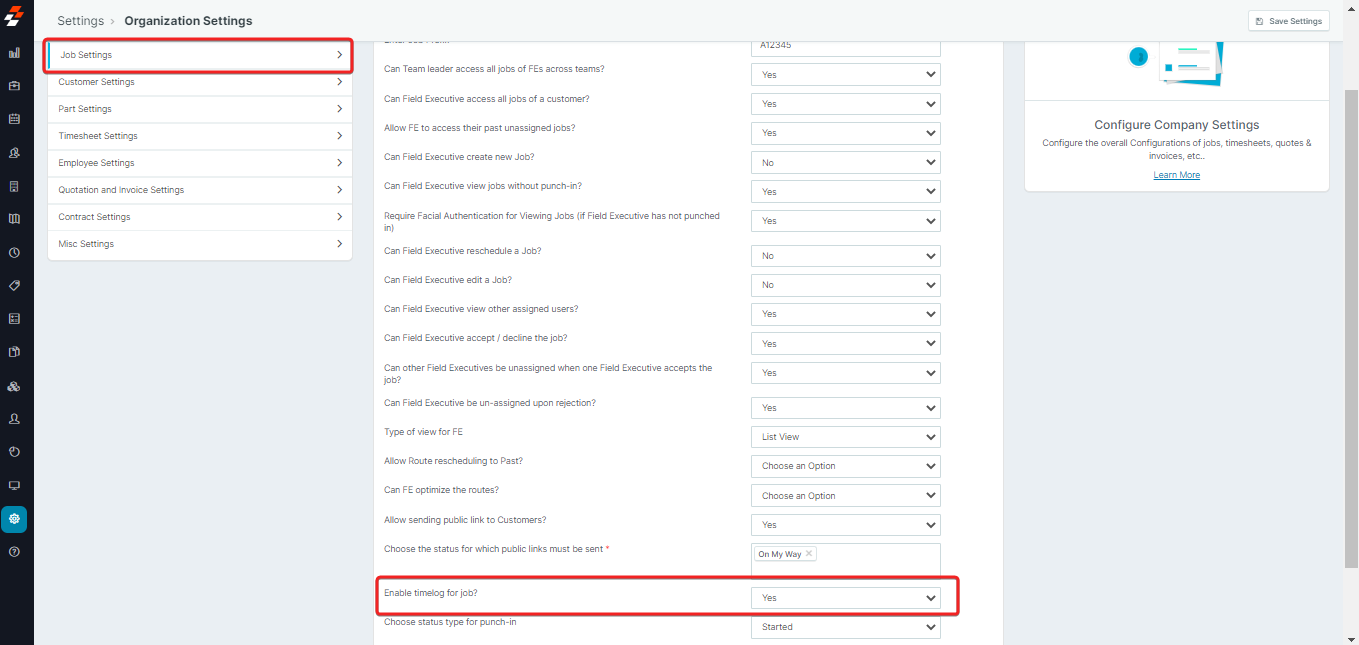Click the price tag icon in sidebar
Screen dimensions: 1359x645
click(x=14, y=286)
